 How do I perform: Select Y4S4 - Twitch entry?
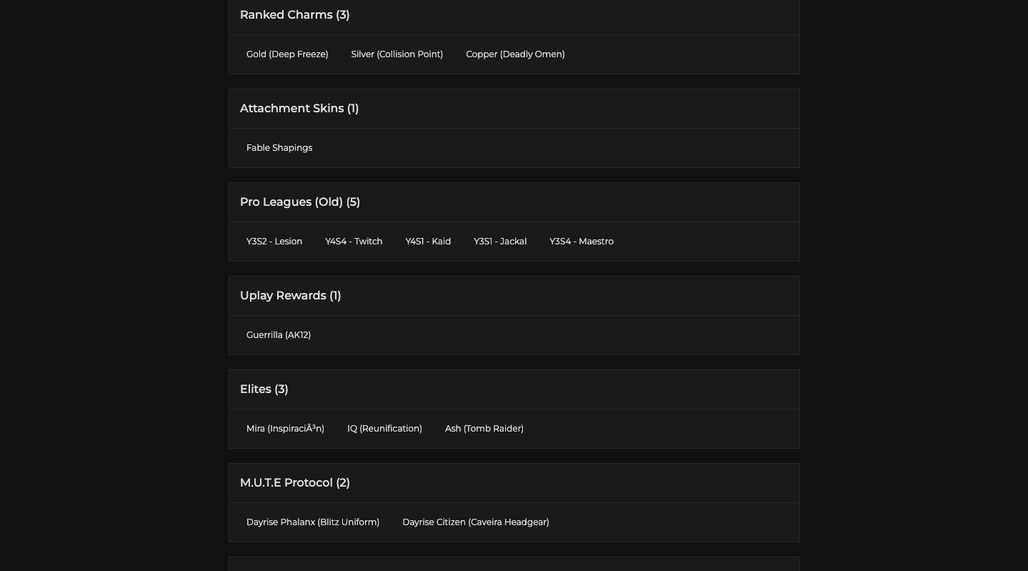[x=353, y=241]
